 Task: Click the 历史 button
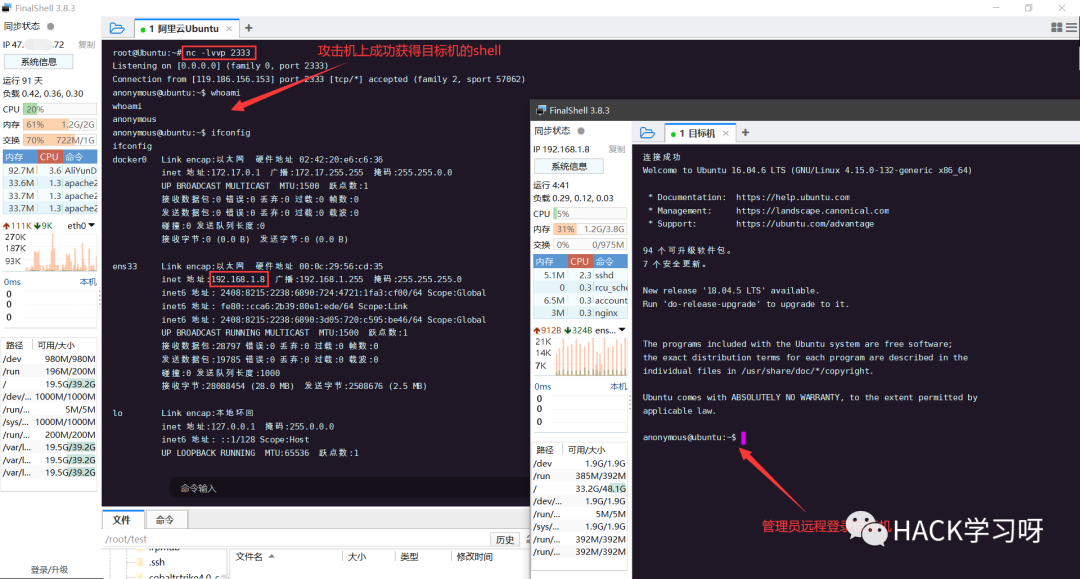505,540
